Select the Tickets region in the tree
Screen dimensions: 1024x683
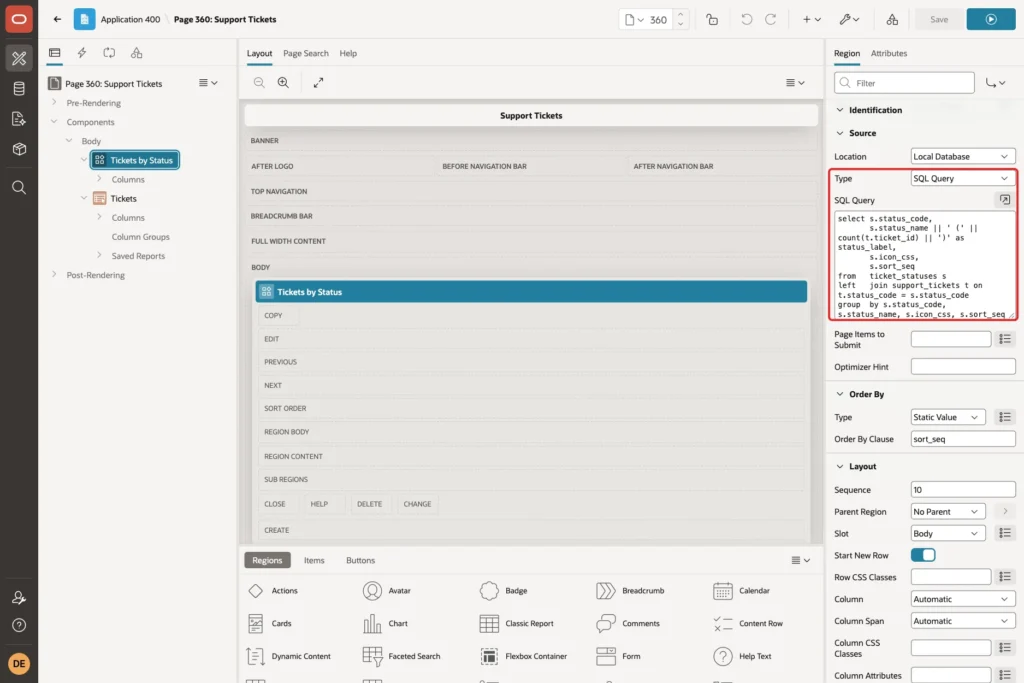[x=123, y=199]
